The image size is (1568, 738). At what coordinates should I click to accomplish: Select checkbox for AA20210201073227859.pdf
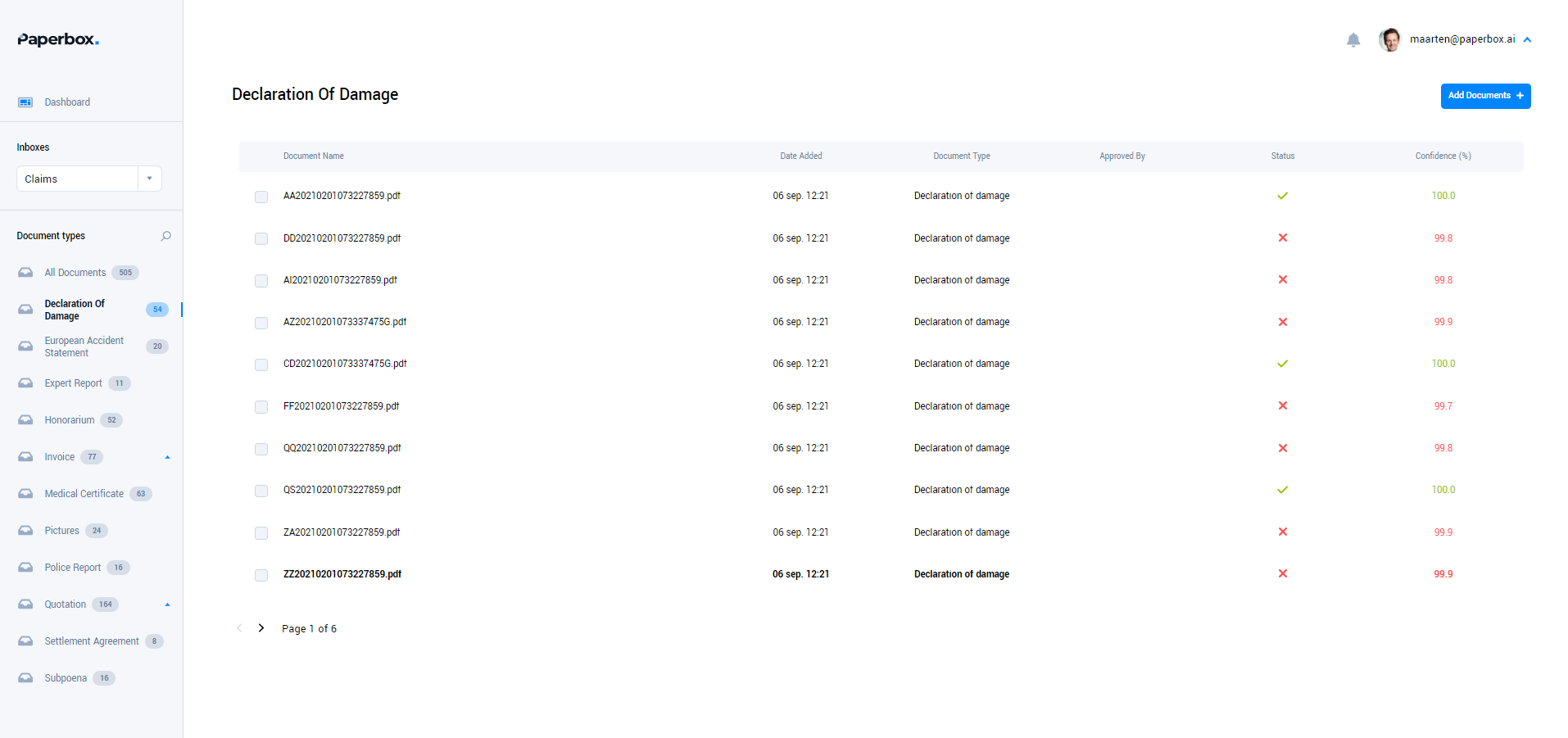coord(261,197)
